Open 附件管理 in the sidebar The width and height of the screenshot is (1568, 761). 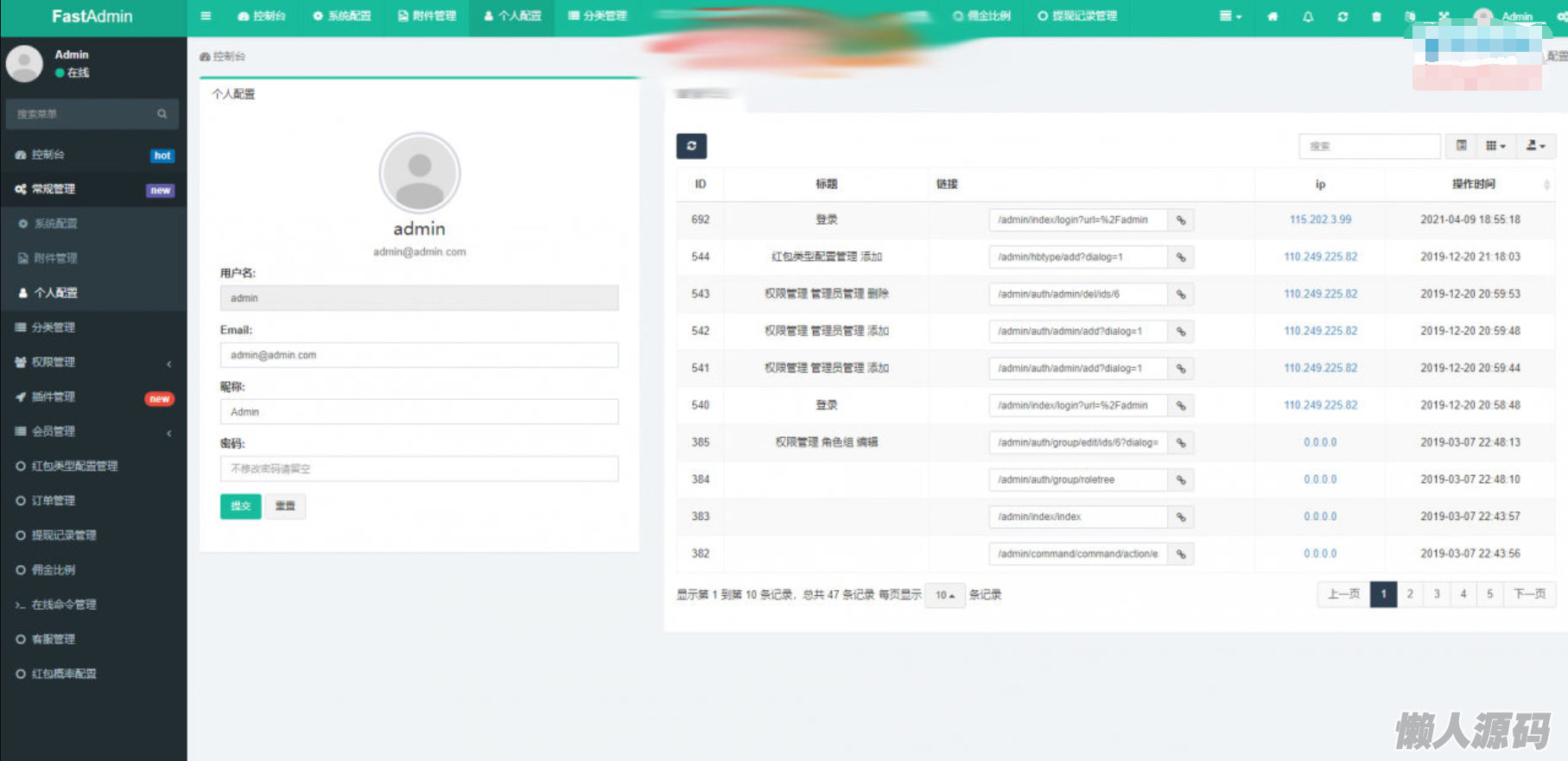tap(93, 258)
